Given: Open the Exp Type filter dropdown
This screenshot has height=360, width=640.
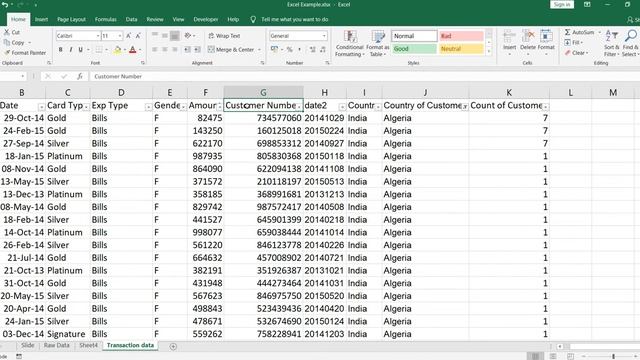Looking at the screenshot, I should [x=148, y=107].
